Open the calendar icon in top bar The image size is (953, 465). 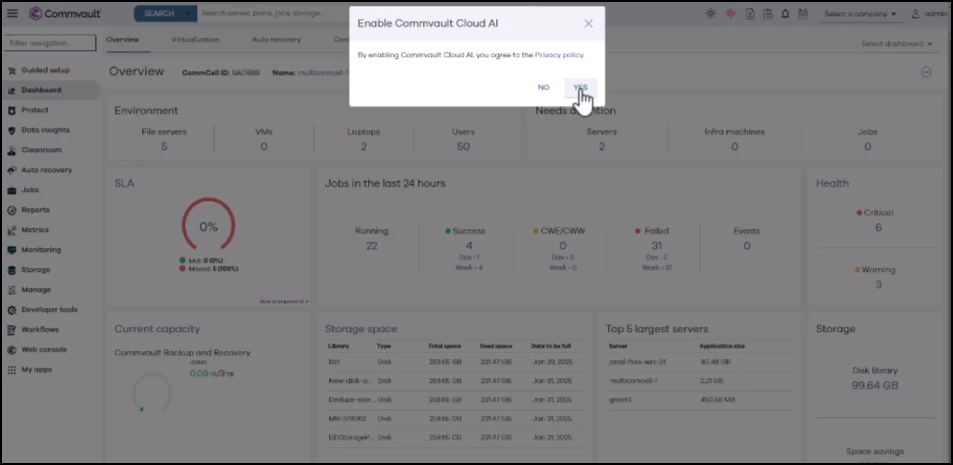click(x=803, y=13)
